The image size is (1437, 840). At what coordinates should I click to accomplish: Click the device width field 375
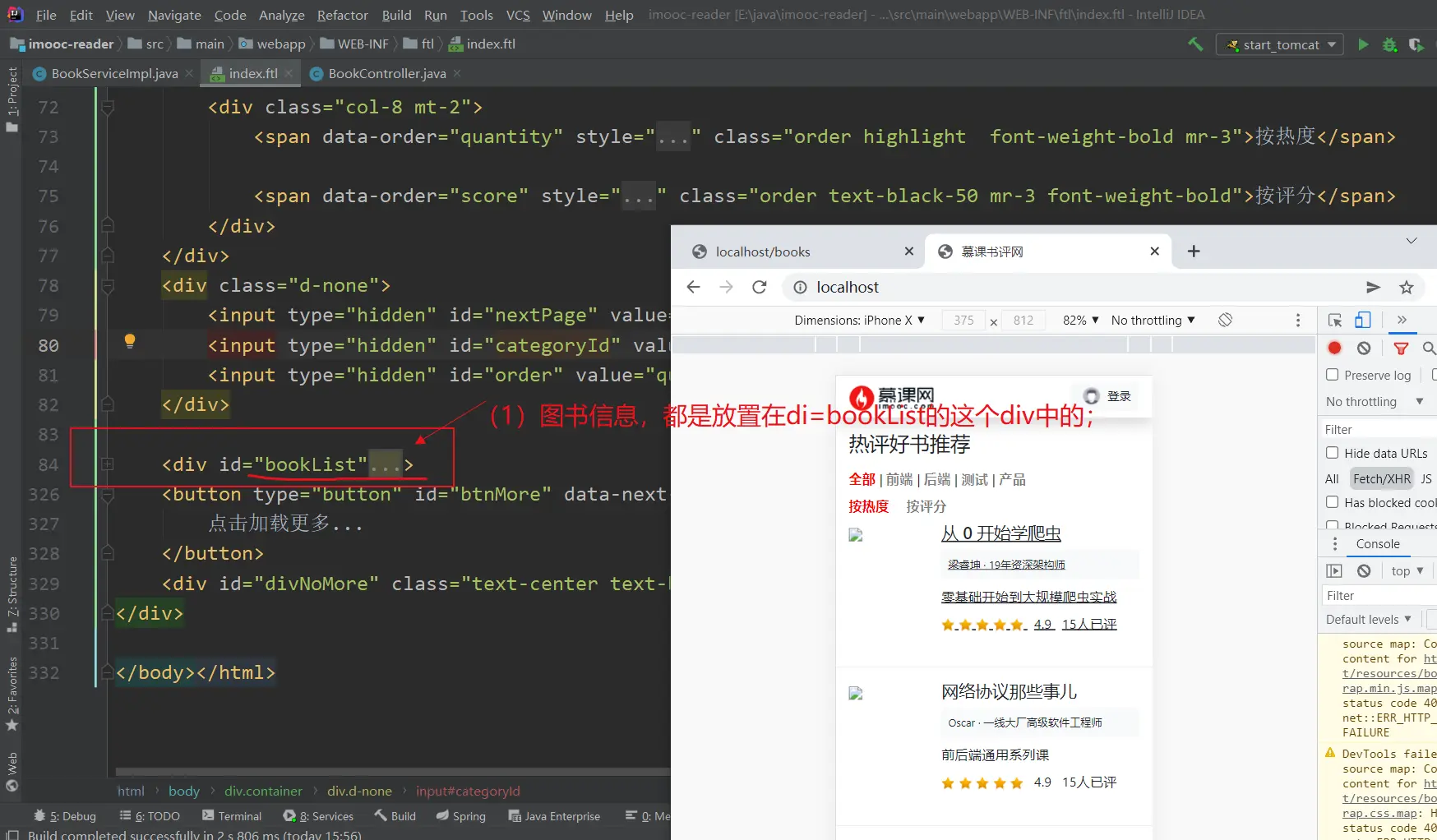tap(964, 320)
